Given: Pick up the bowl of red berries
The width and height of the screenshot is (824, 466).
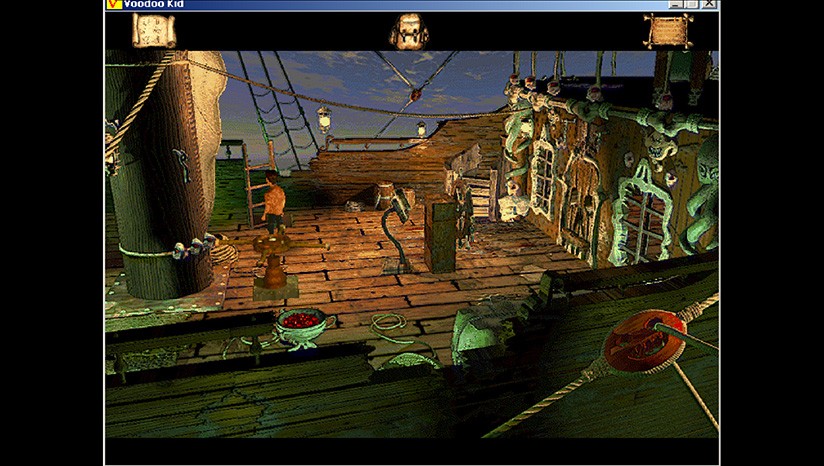Looking at the screenshot, I should tap(304, 326).
